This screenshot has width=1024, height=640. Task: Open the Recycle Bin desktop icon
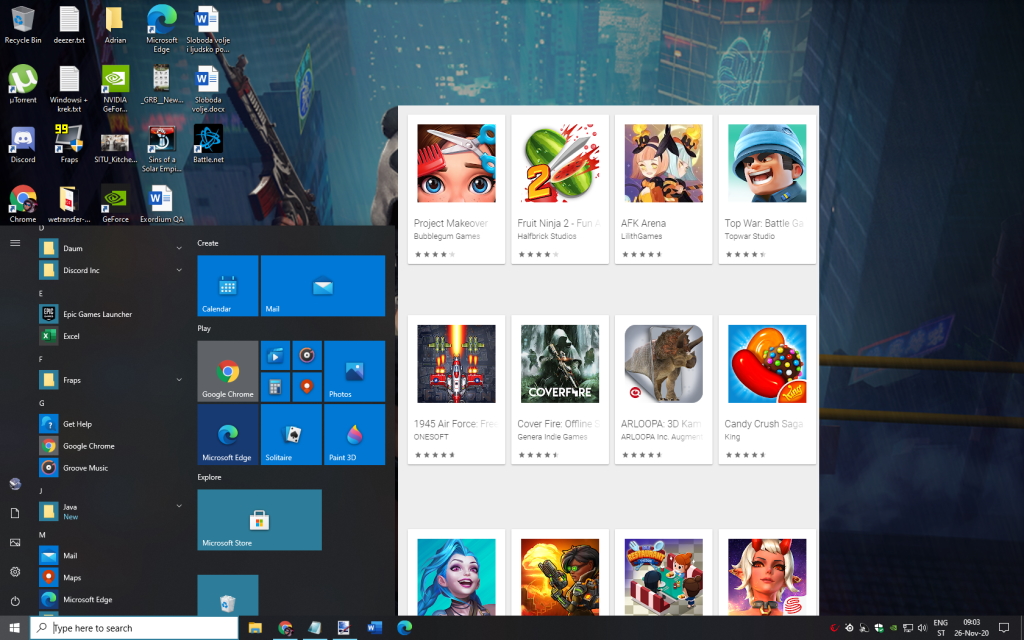coord(22,25)
